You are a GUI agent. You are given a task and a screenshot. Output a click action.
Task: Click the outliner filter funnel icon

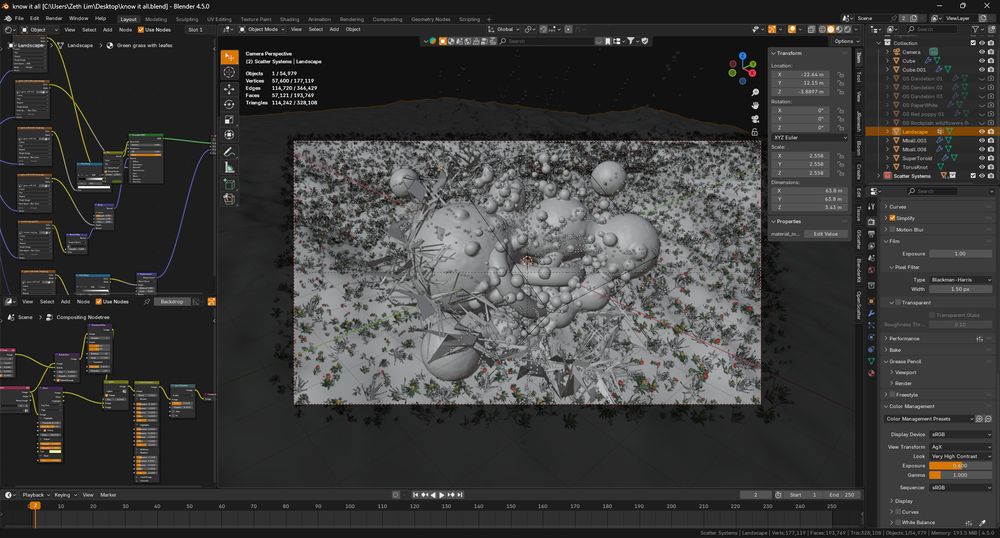(976, 29)
